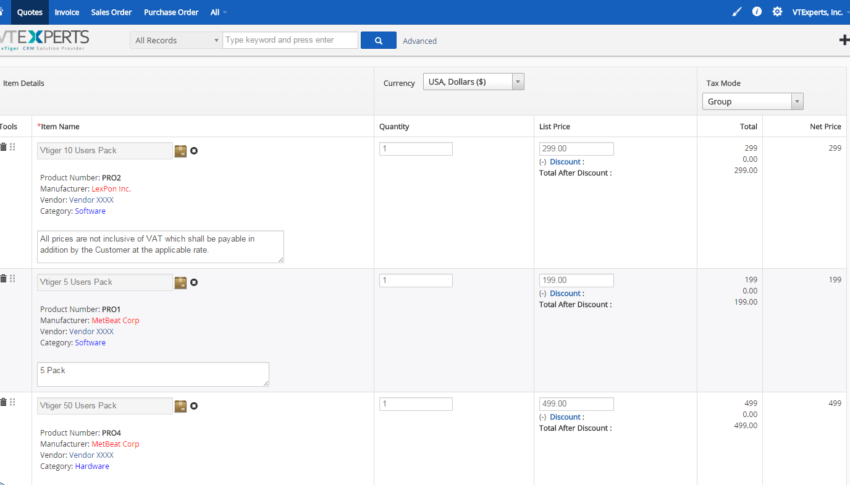This screenshot has width=850, height=485.
Task: Click the Quantity column header
Action: click(394, 126)
